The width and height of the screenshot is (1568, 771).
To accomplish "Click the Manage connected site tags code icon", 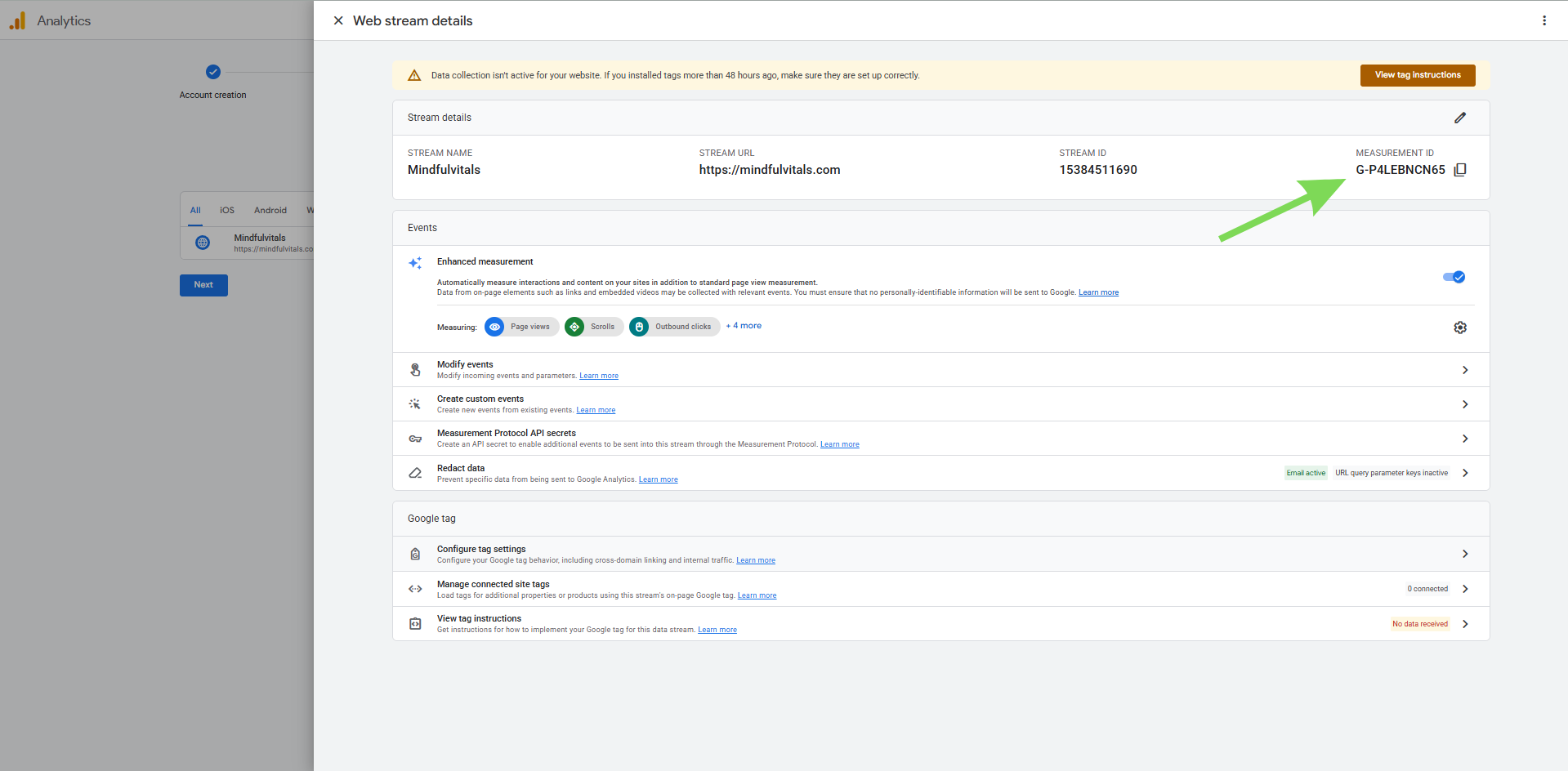I will click(x=415, y=589).
